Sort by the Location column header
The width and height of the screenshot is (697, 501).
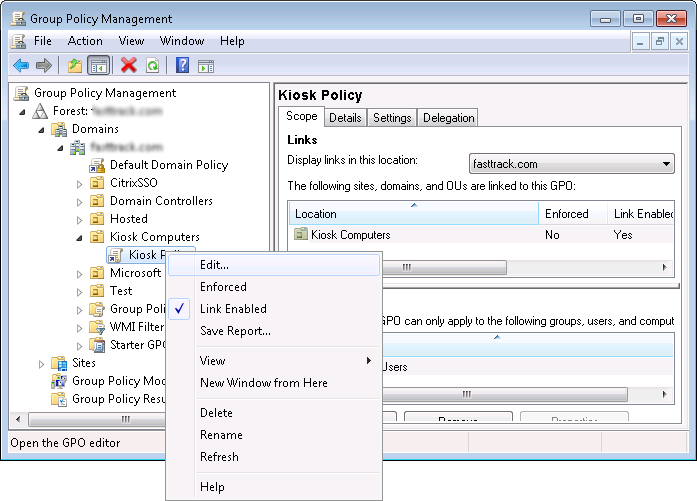coord(414,213)
